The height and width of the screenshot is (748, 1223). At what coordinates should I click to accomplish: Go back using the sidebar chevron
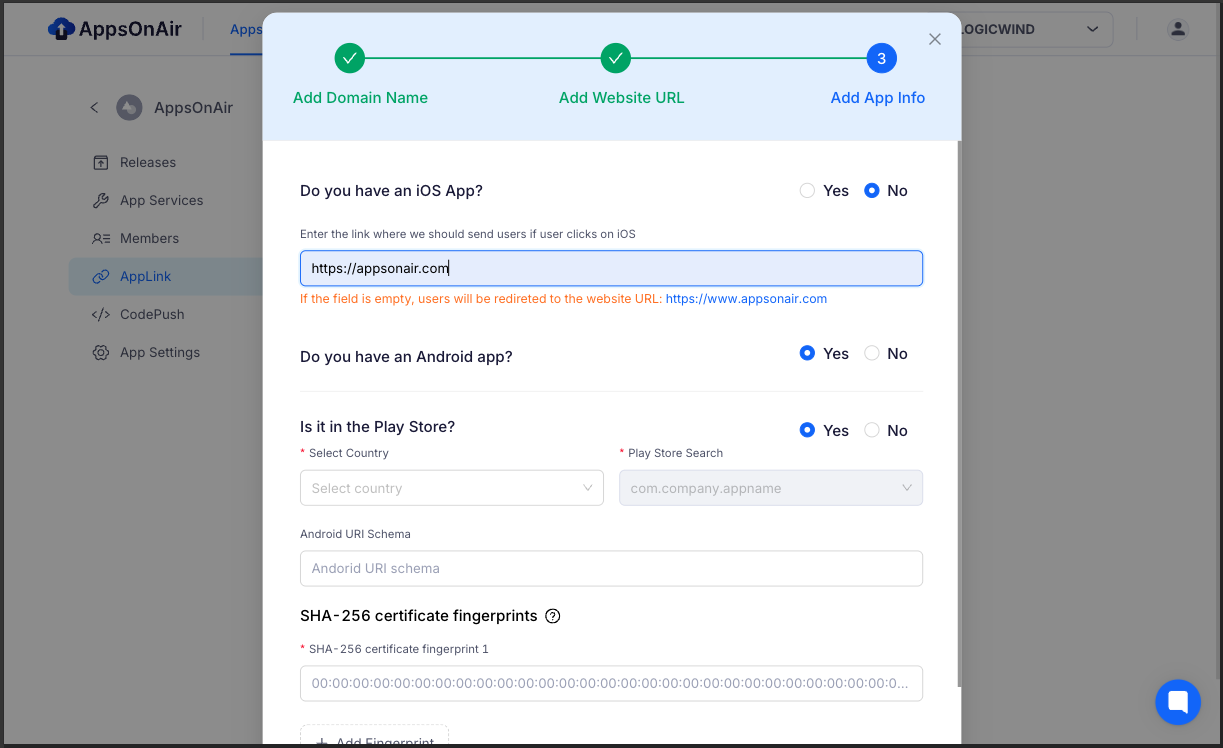point(94,107)
